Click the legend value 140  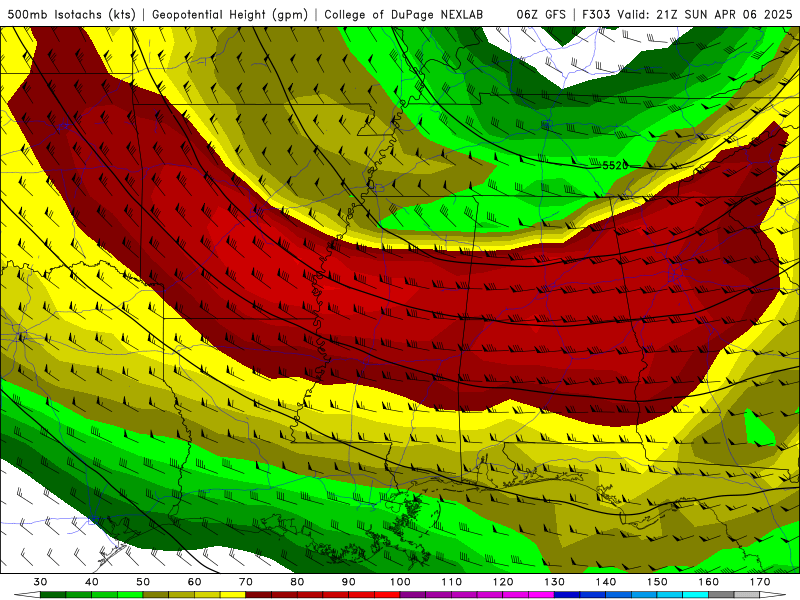tap(606, 582)
